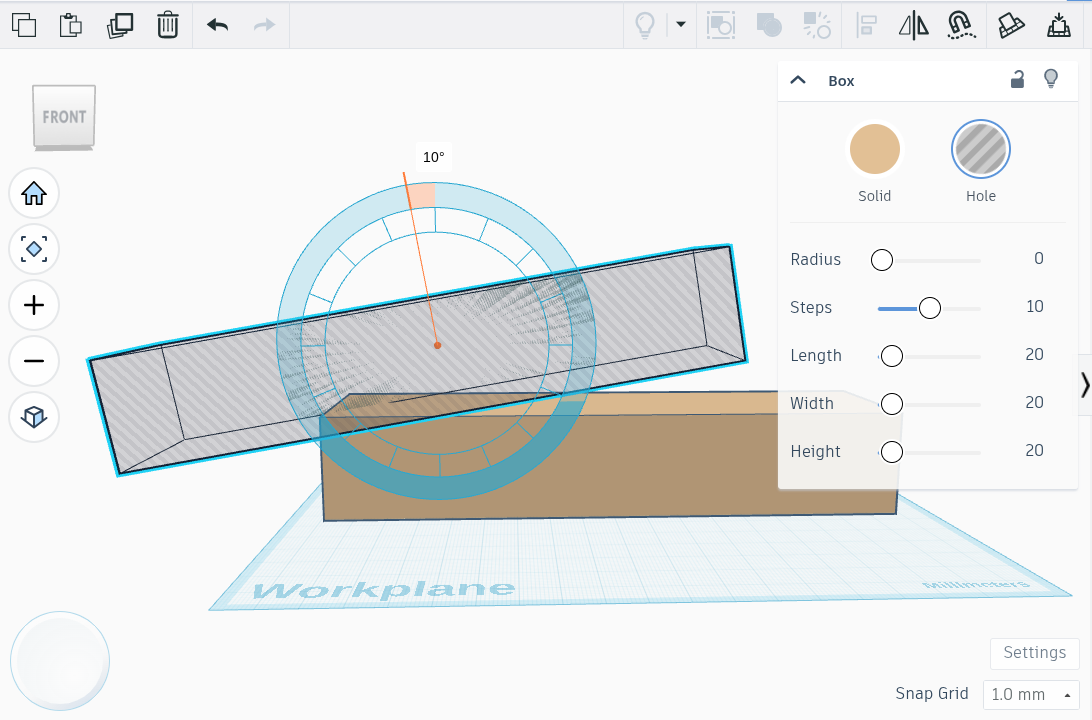Click the Steps slider handle
This screenshot has height=720, width=1092.
[930, 308]
